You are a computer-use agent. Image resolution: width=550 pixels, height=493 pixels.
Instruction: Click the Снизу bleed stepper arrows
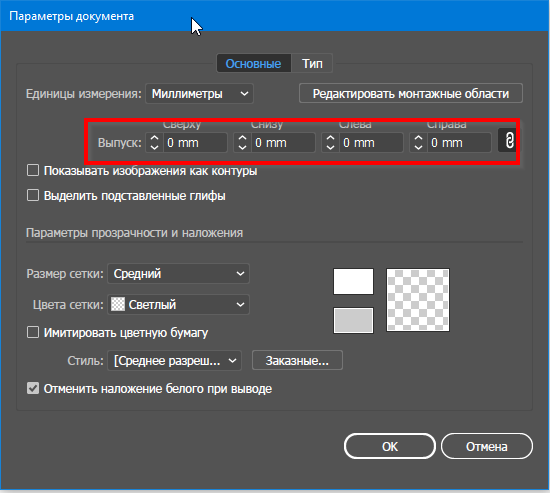[x=242, y=142]
